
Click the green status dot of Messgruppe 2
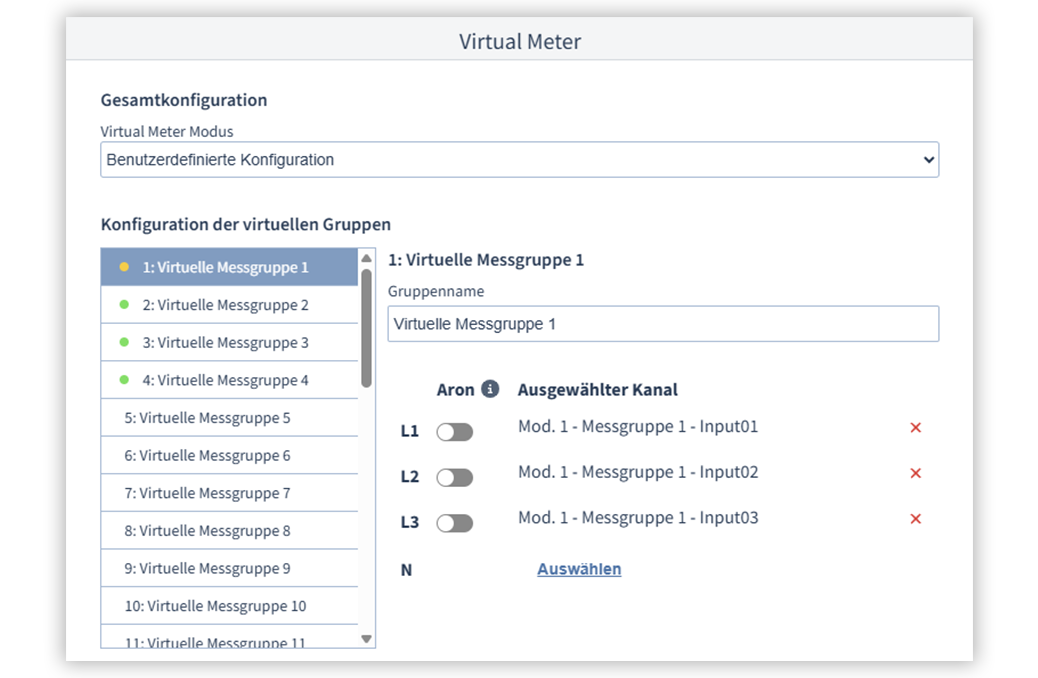pos(124,305)
